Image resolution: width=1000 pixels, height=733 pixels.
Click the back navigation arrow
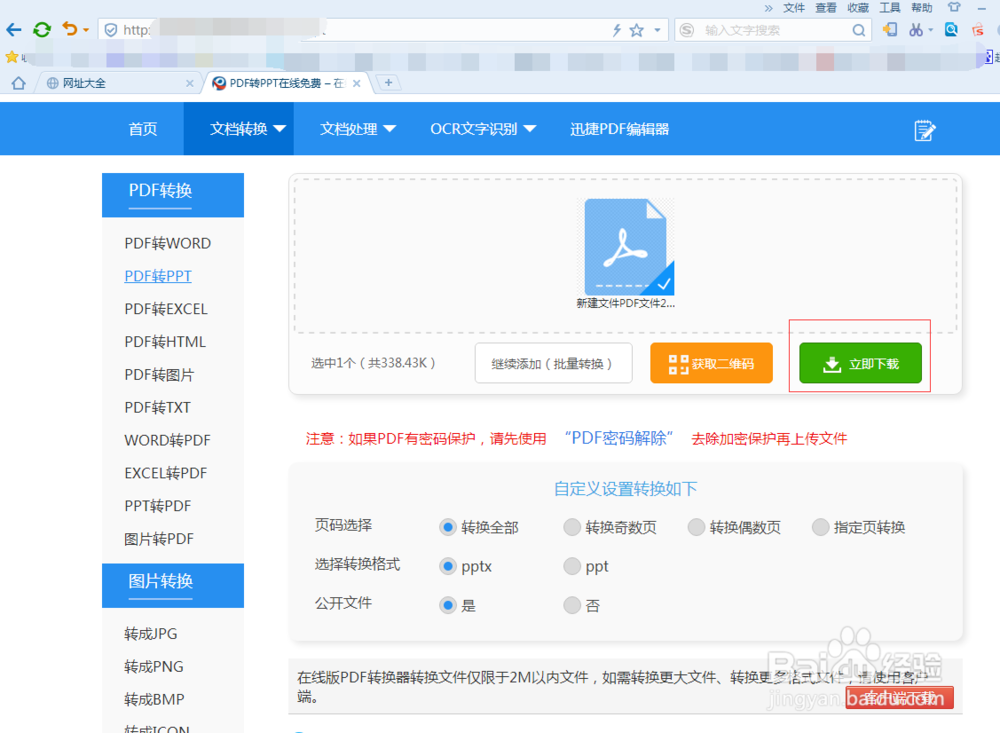point(13,29)
